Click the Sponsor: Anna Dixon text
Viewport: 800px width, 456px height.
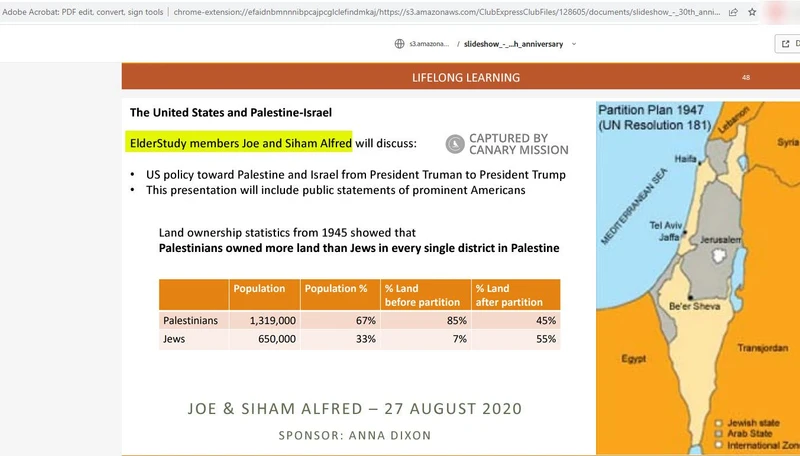[x=354, y=436]
